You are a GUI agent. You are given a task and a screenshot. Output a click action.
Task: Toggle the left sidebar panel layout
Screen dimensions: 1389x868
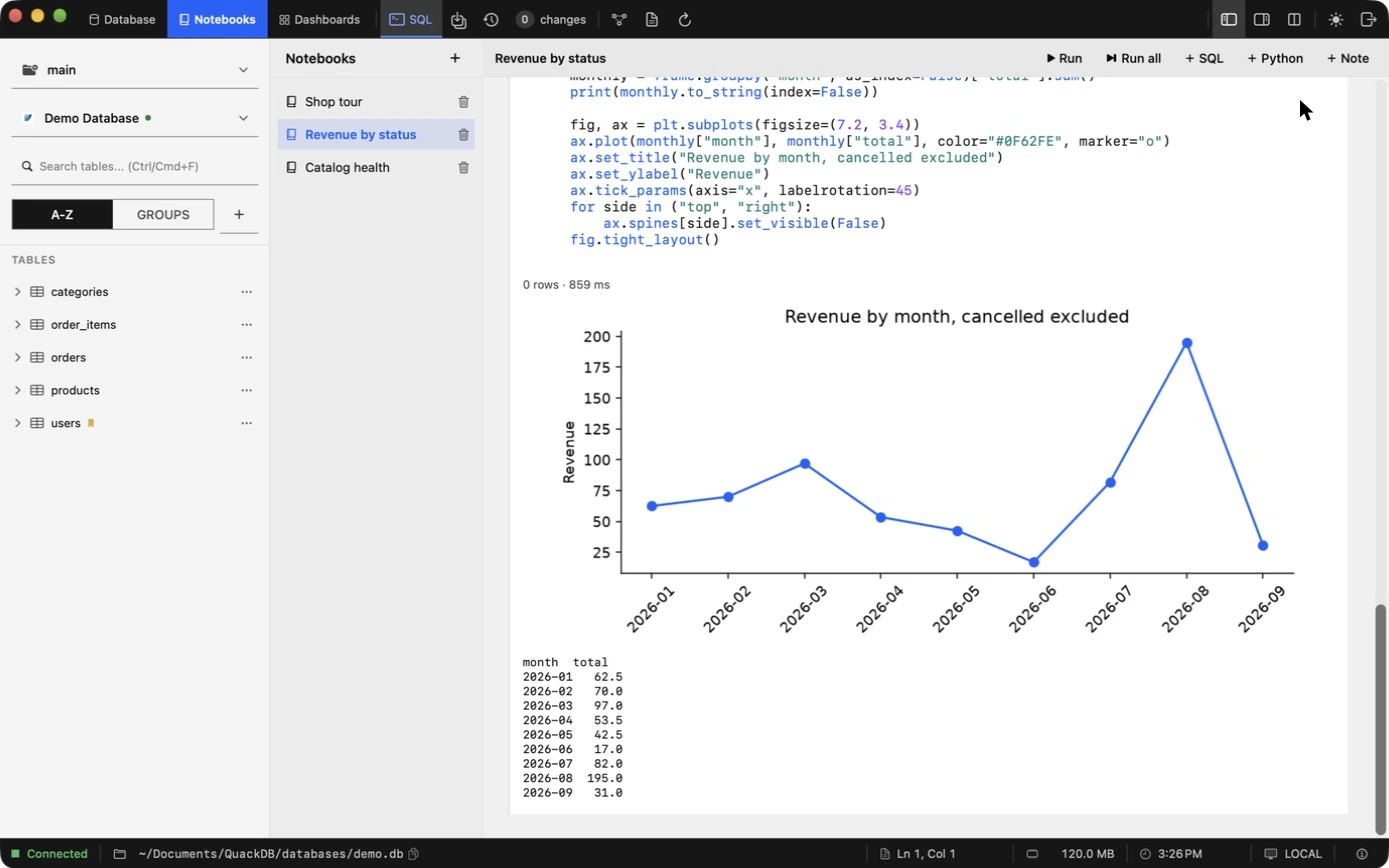(1229, 19)
